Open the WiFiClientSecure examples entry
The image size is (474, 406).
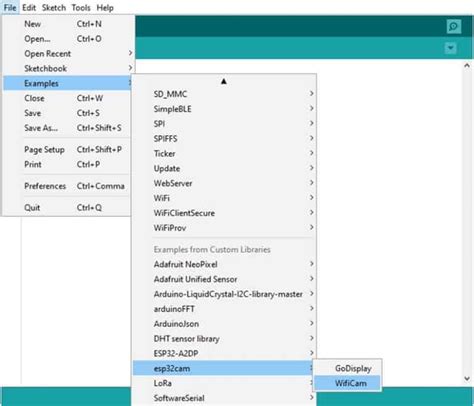pos(224,213)
